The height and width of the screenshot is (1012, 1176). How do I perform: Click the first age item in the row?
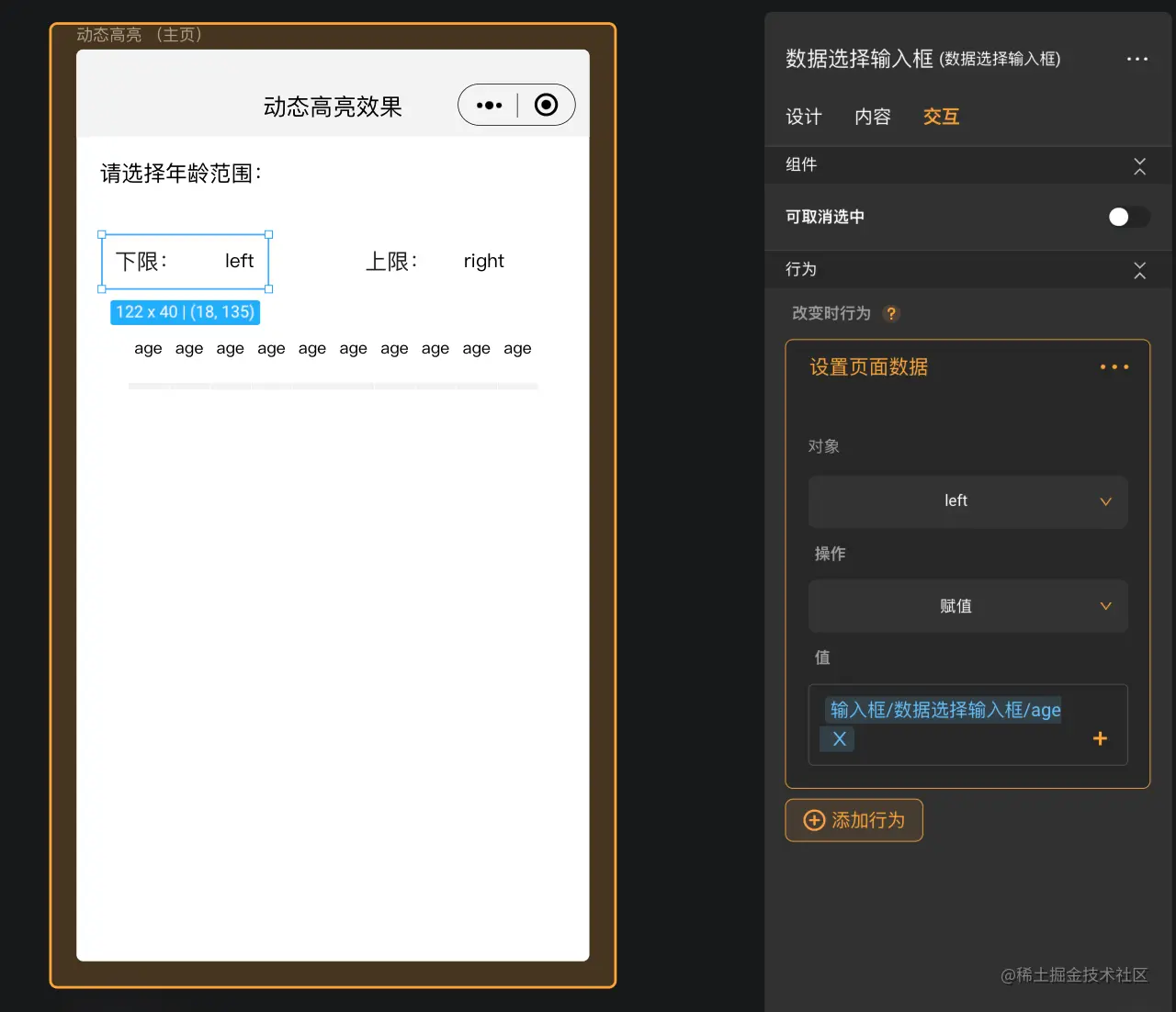pyautogui.click(x=148, y=349)
